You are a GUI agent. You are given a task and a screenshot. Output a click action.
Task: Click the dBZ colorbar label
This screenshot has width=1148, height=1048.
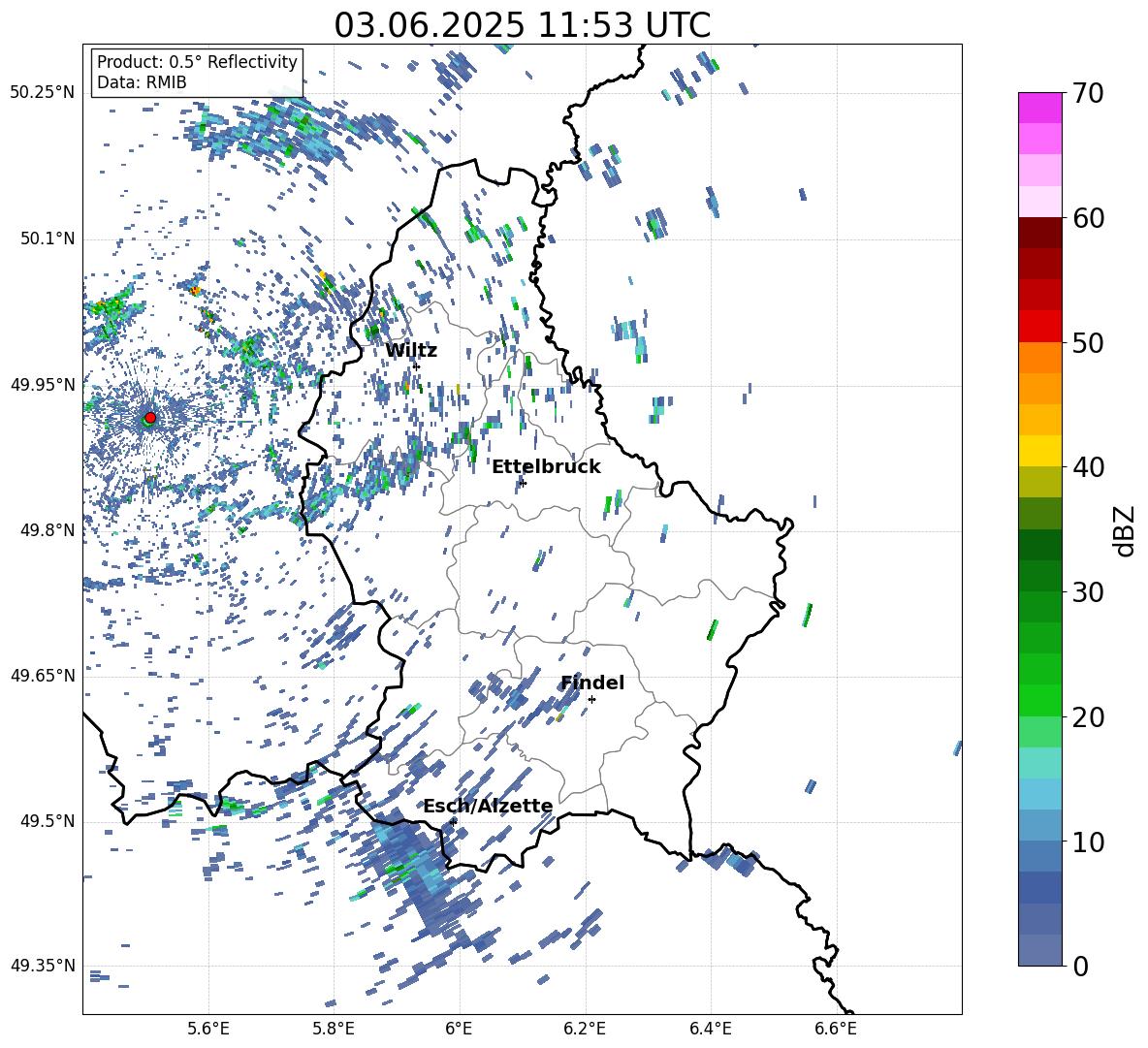(x=1126, y=530)
